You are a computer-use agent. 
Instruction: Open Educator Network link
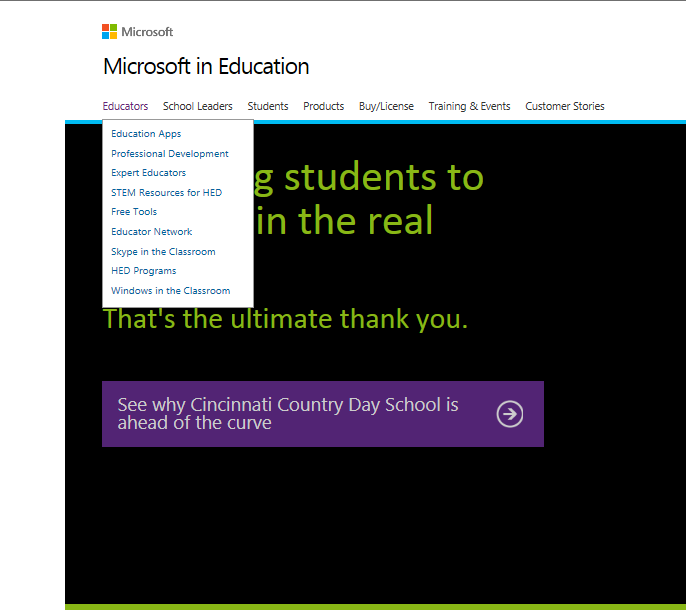coord(152,231)
